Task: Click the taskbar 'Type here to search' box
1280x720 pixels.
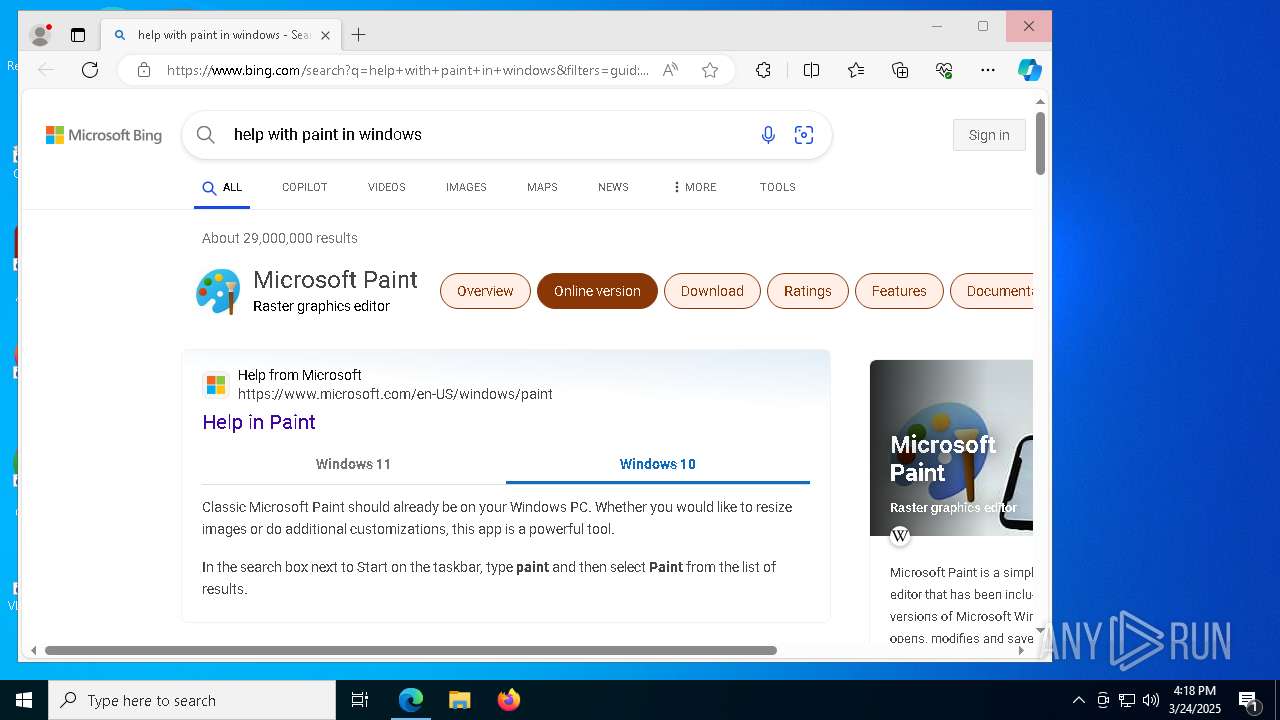Action: point(192,700)
